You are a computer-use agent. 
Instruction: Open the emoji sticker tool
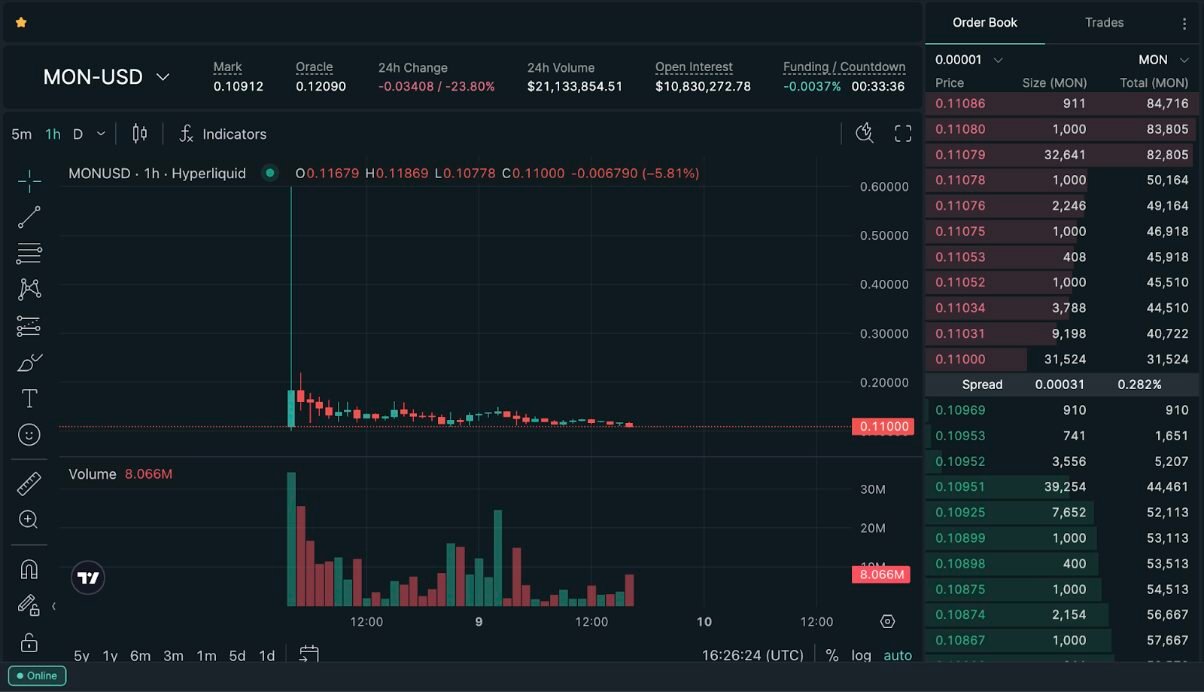[x=27, y=434]
